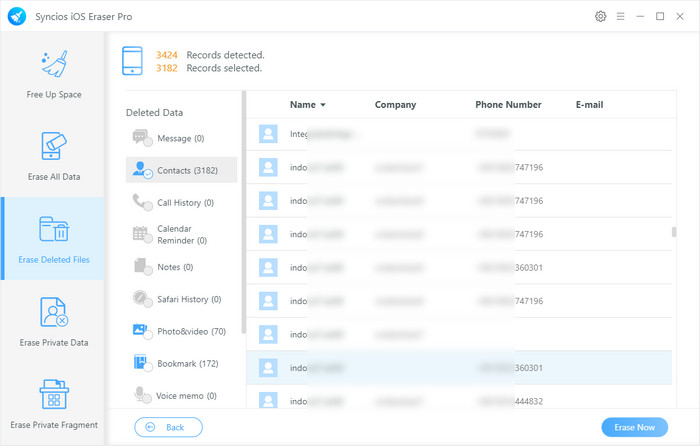Select the Erase Private Data icon
Image resolution: width=700 pixels, height=446 pixels.
54,312
